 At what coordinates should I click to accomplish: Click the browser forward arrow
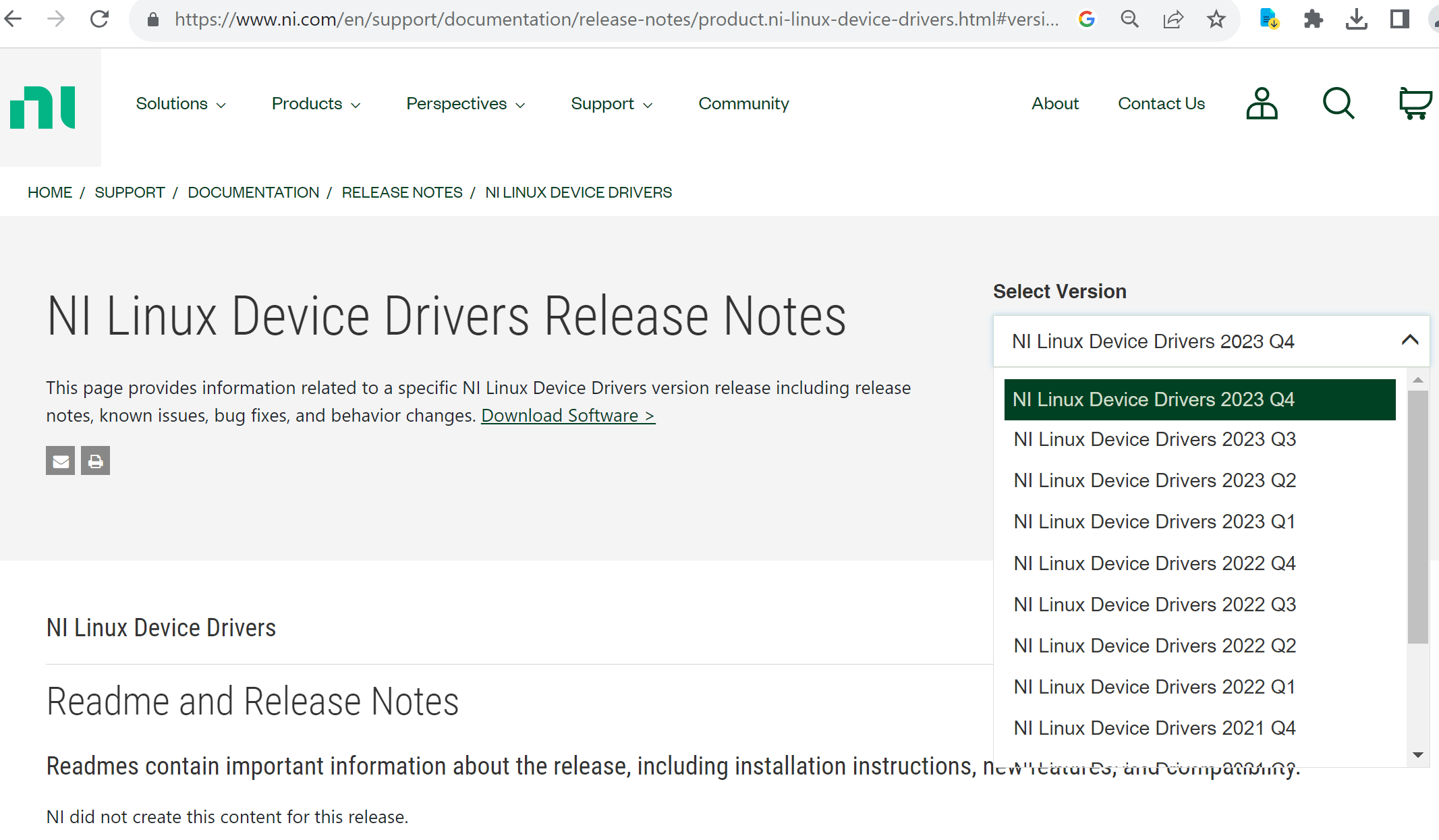point(57,19)
